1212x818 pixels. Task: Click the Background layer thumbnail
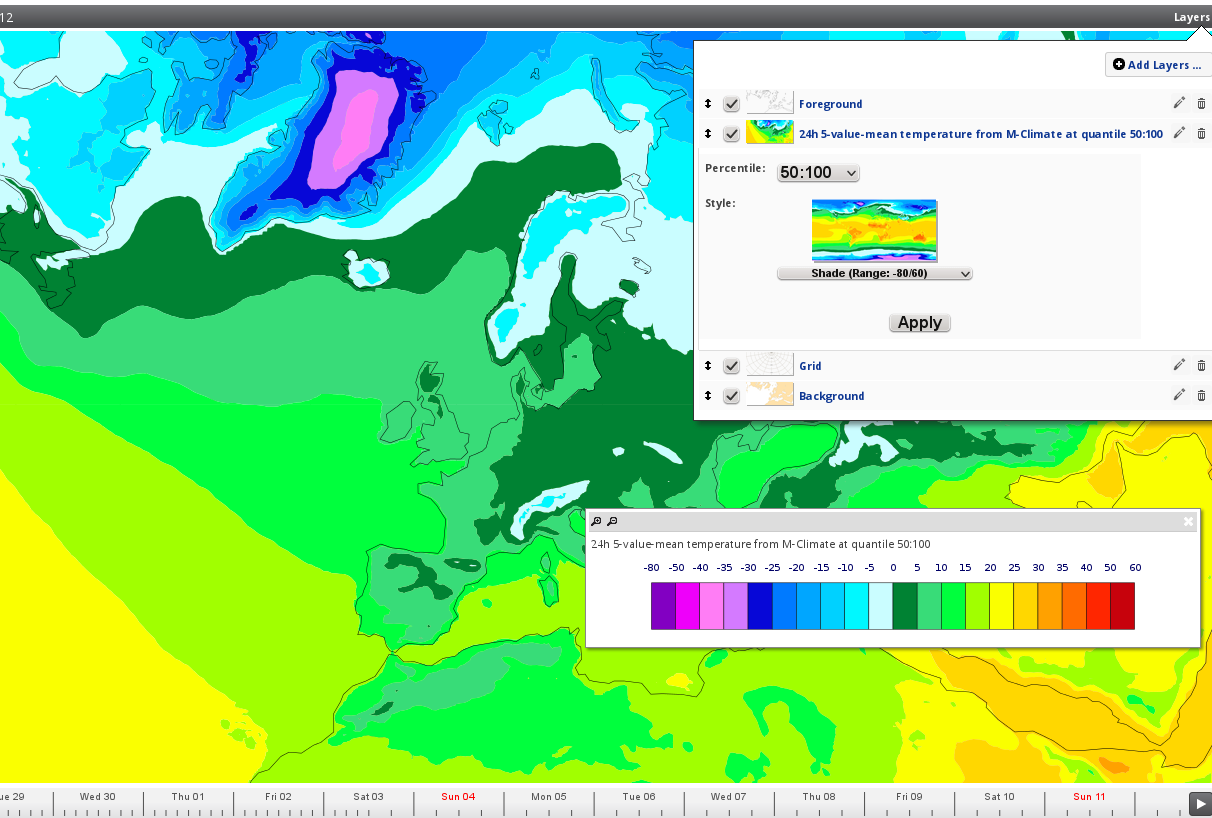coord(770,395)
